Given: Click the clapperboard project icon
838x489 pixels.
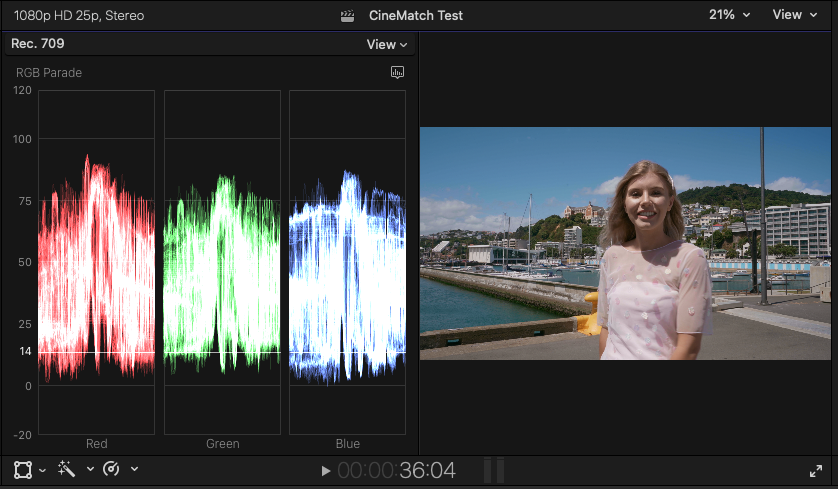Looking at the screenshot, I should click(x=348, y=15).
